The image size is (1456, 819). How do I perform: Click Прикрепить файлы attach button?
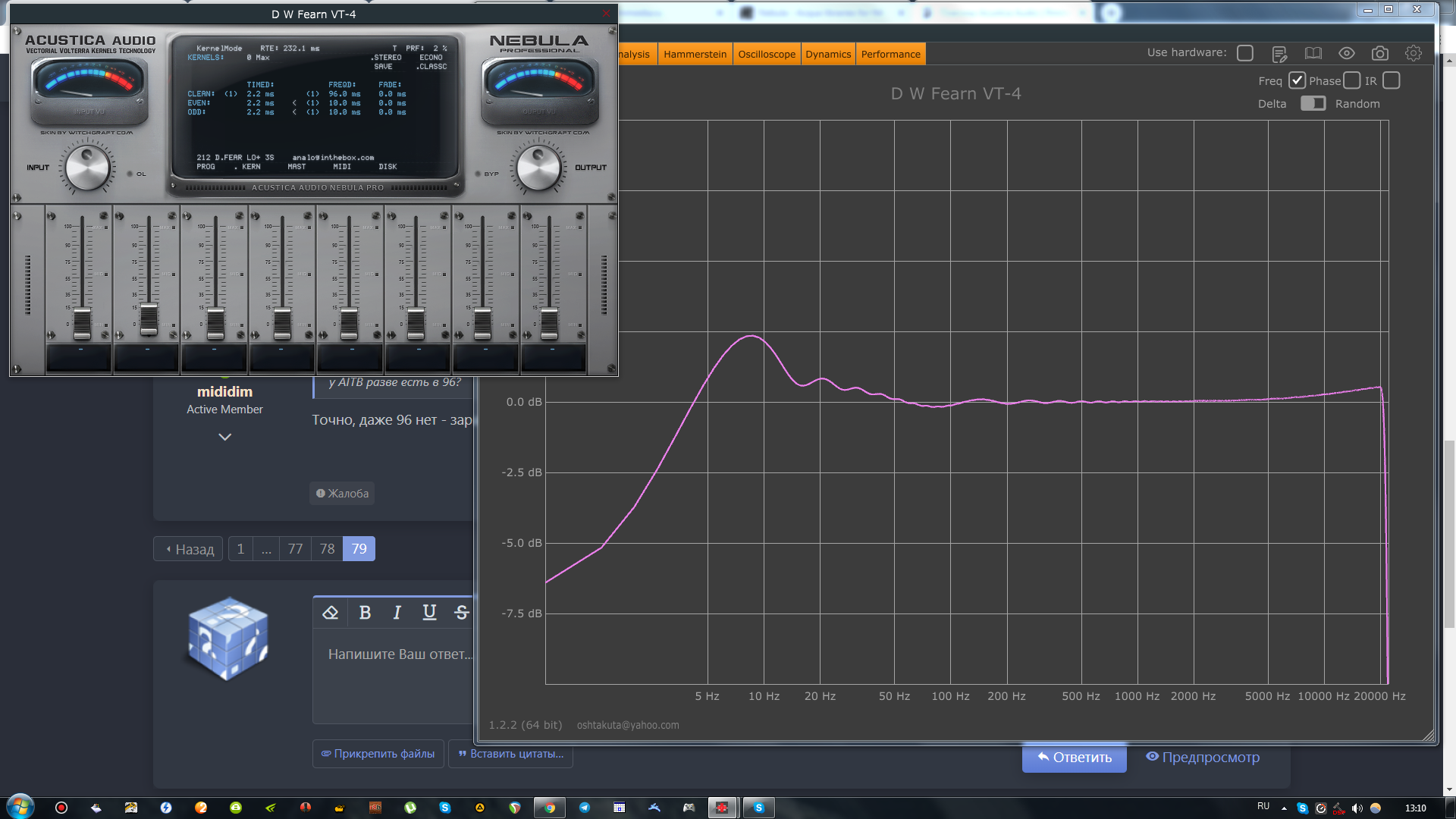tap(378, 754)
